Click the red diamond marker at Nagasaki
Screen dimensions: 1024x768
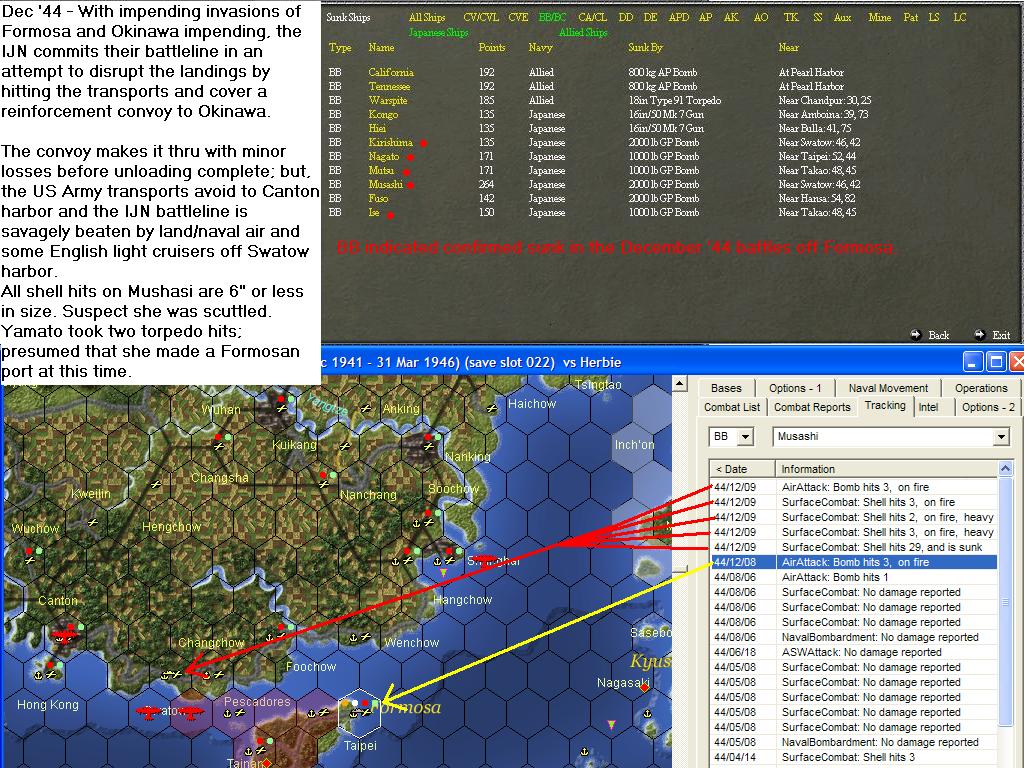pos(645,687)
